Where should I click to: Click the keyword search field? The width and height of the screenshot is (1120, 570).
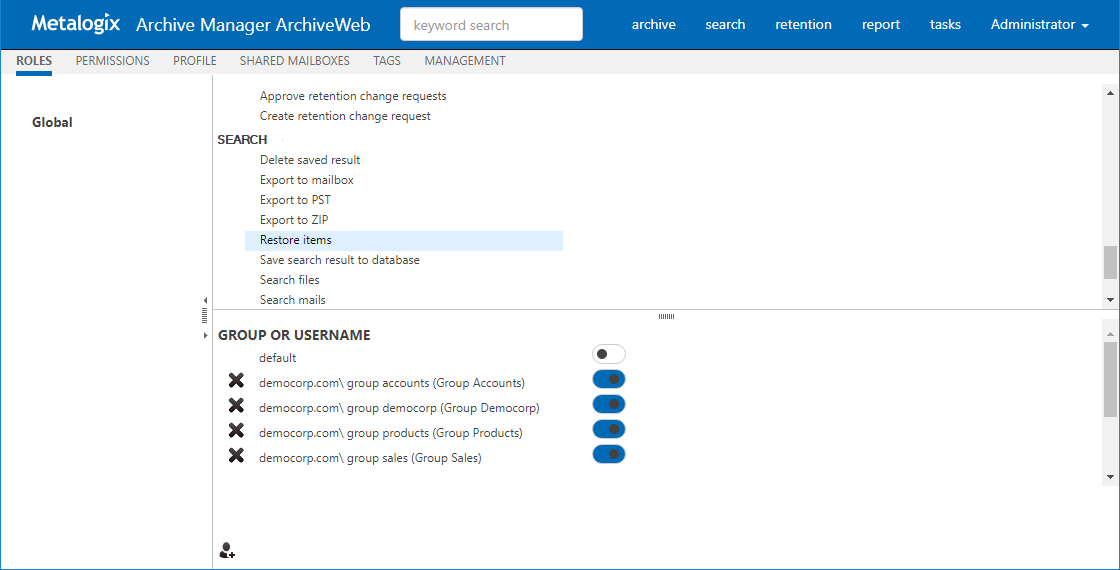491,25
